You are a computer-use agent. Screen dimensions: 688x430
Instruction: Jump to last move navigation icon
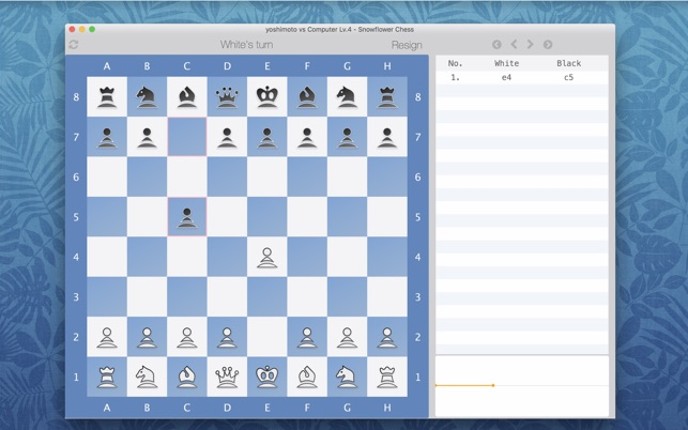coord(548,44)
